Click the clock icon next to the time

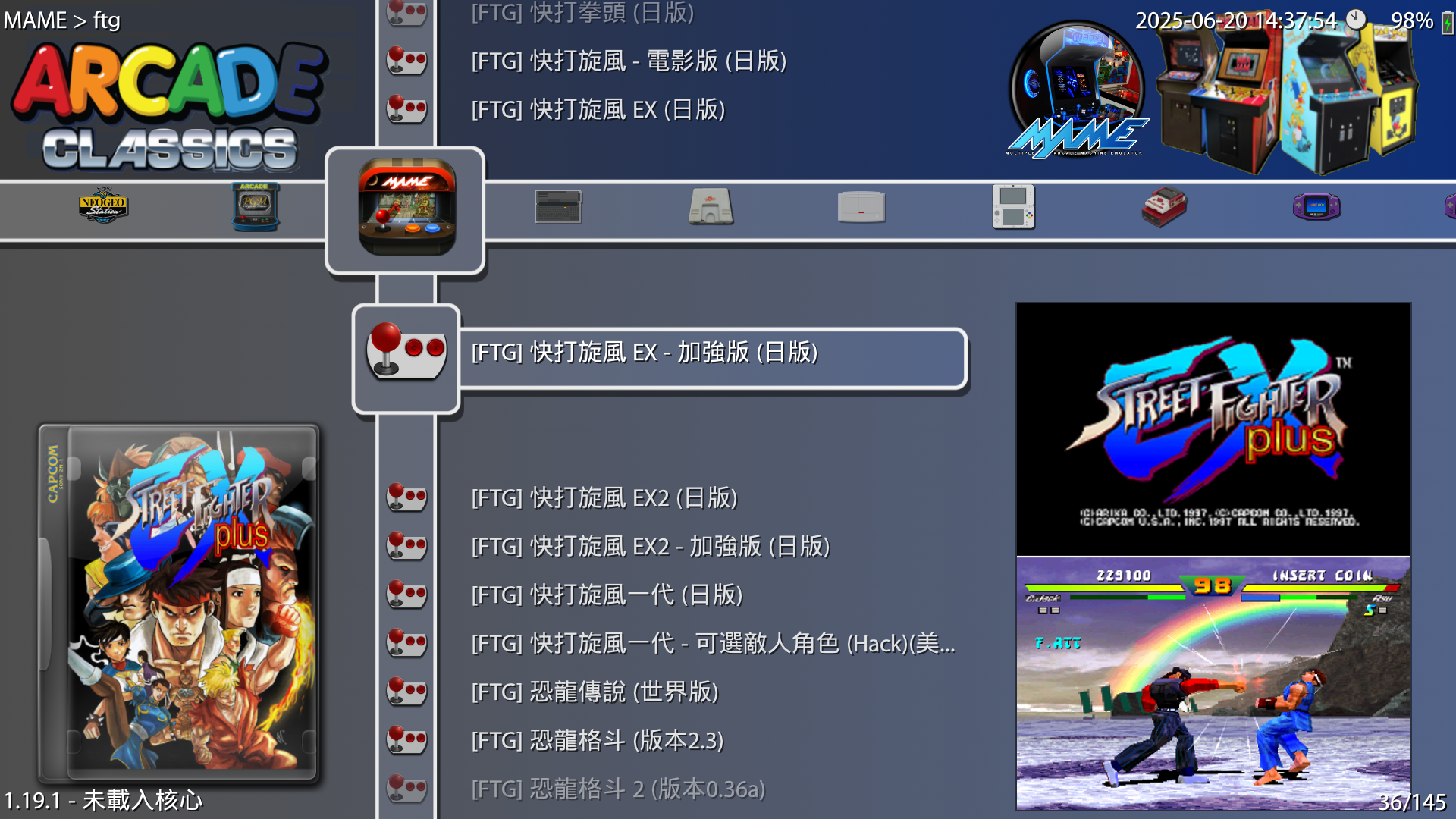[x=1356, y=20]
